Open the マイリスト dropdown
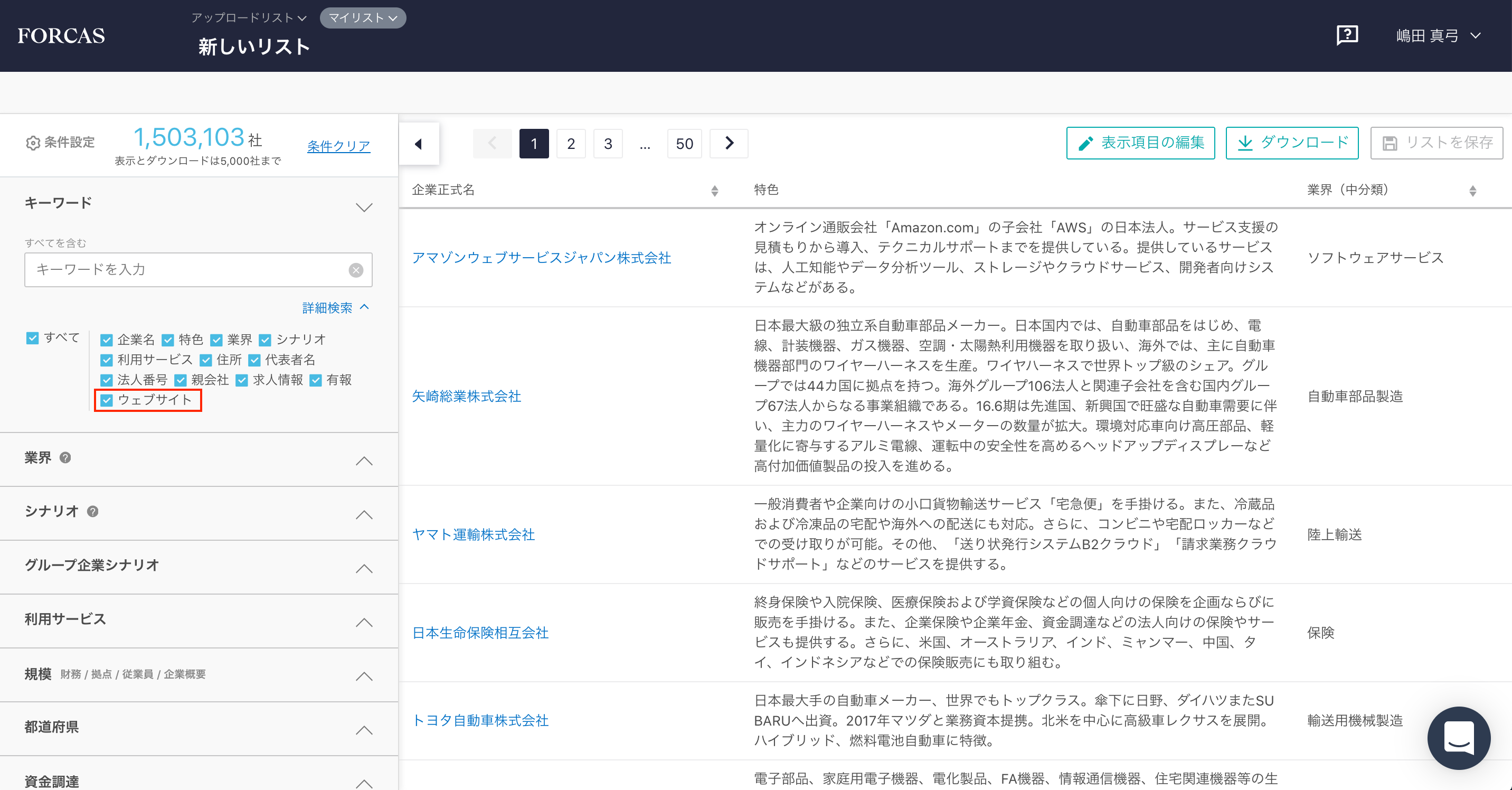Screen dimensions: 1512x790 (x=363, y=18)
